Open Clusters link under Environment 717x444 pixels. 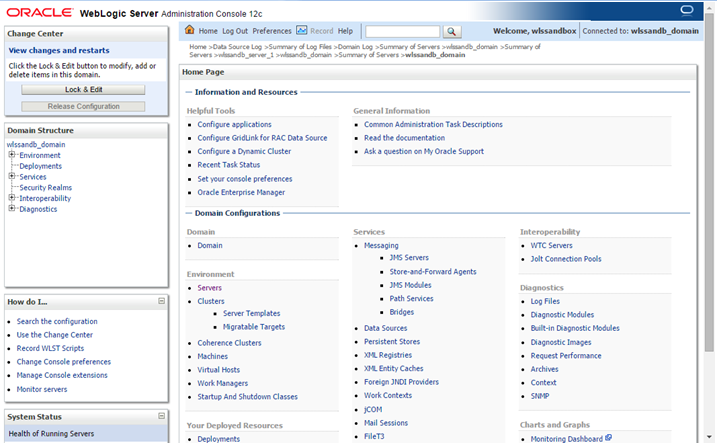click(211, 301)
